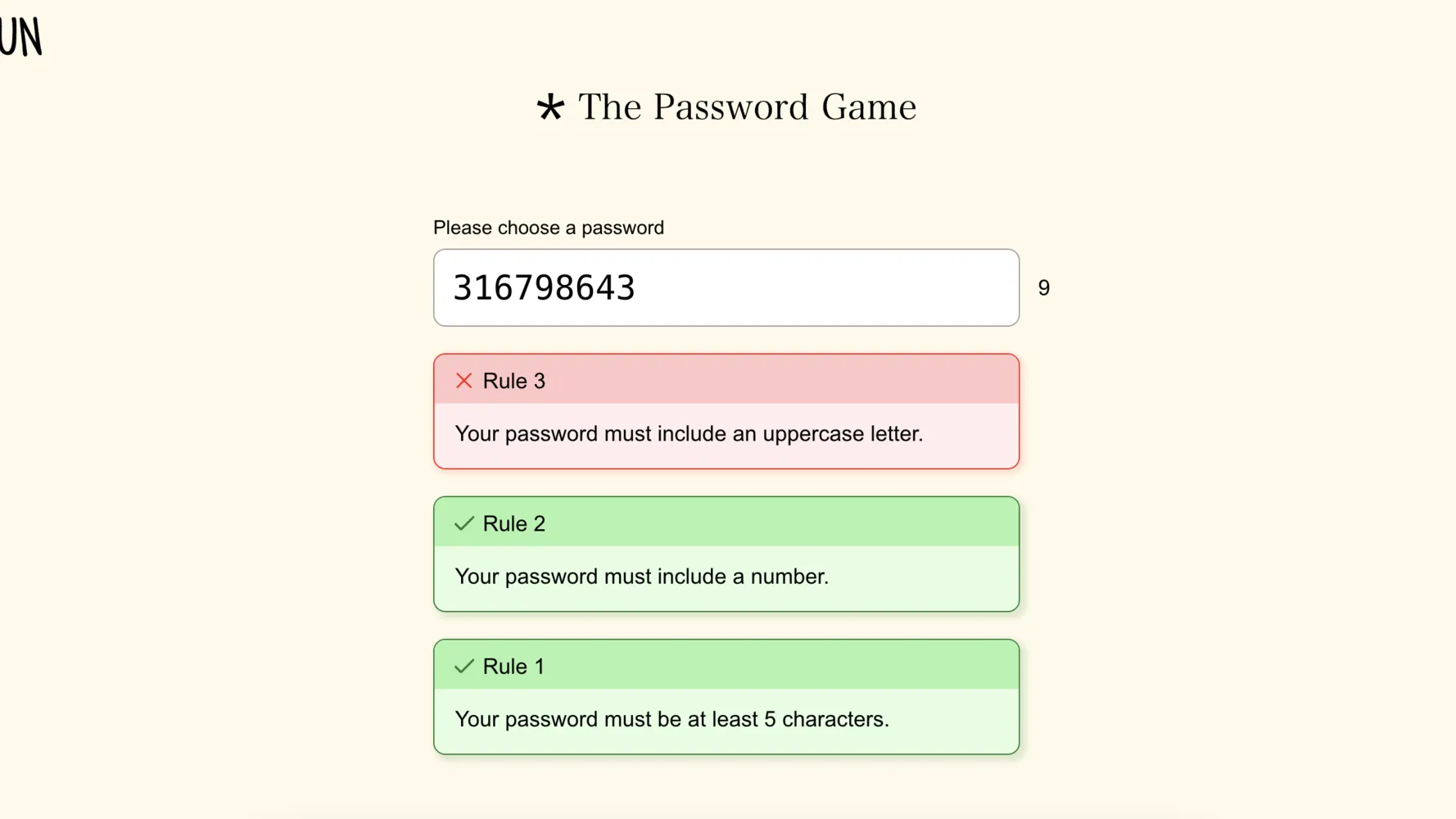Viewport: 1456px width, 819px height.
Task: Select the password text 316798643
Action: point(544,287)
